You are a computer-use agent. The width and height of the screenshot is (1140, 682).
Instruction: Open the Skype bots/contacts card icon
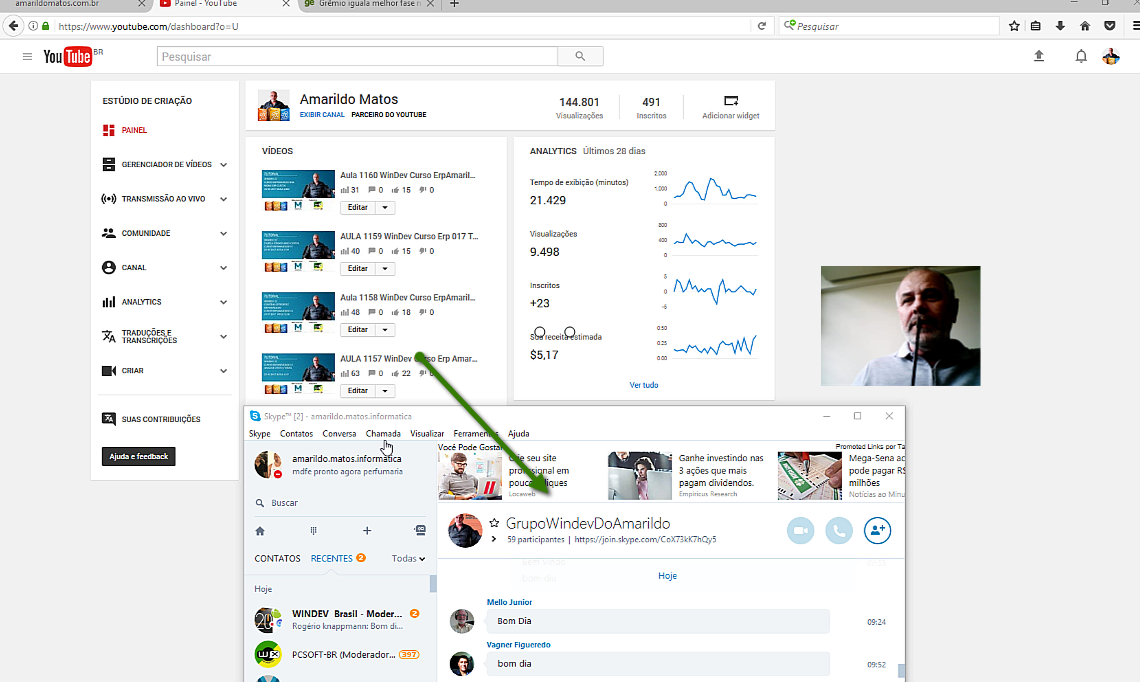coord(420,530)
